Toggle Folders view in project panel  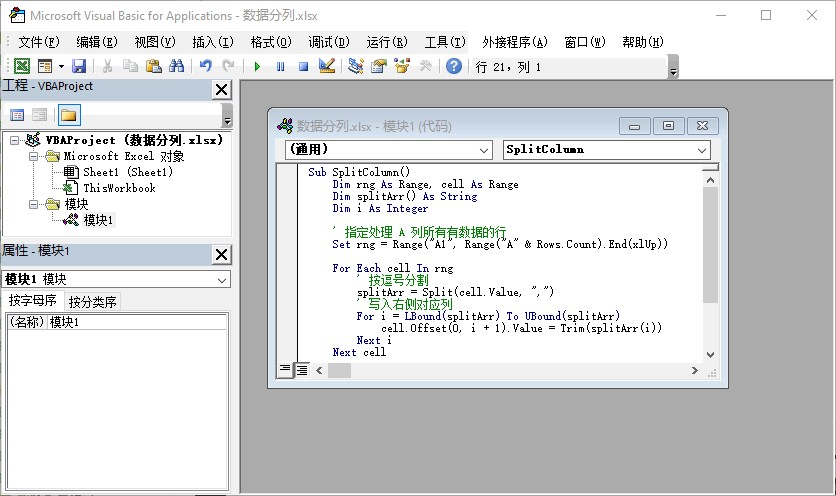point(69,115)
